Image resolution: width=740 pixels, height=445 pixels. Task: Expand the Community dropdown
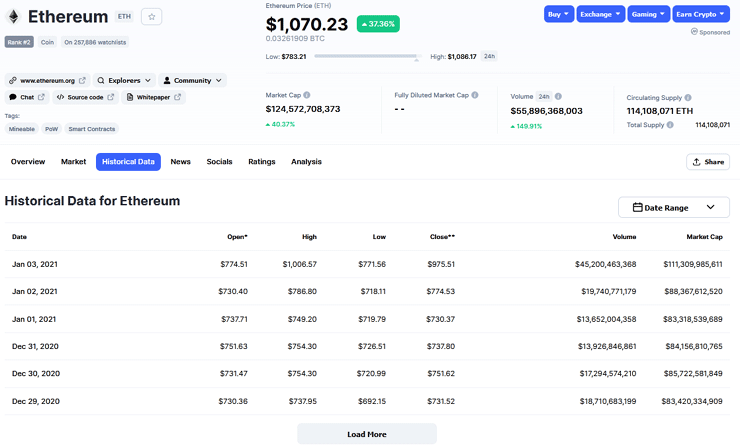[x=192, y=81]
